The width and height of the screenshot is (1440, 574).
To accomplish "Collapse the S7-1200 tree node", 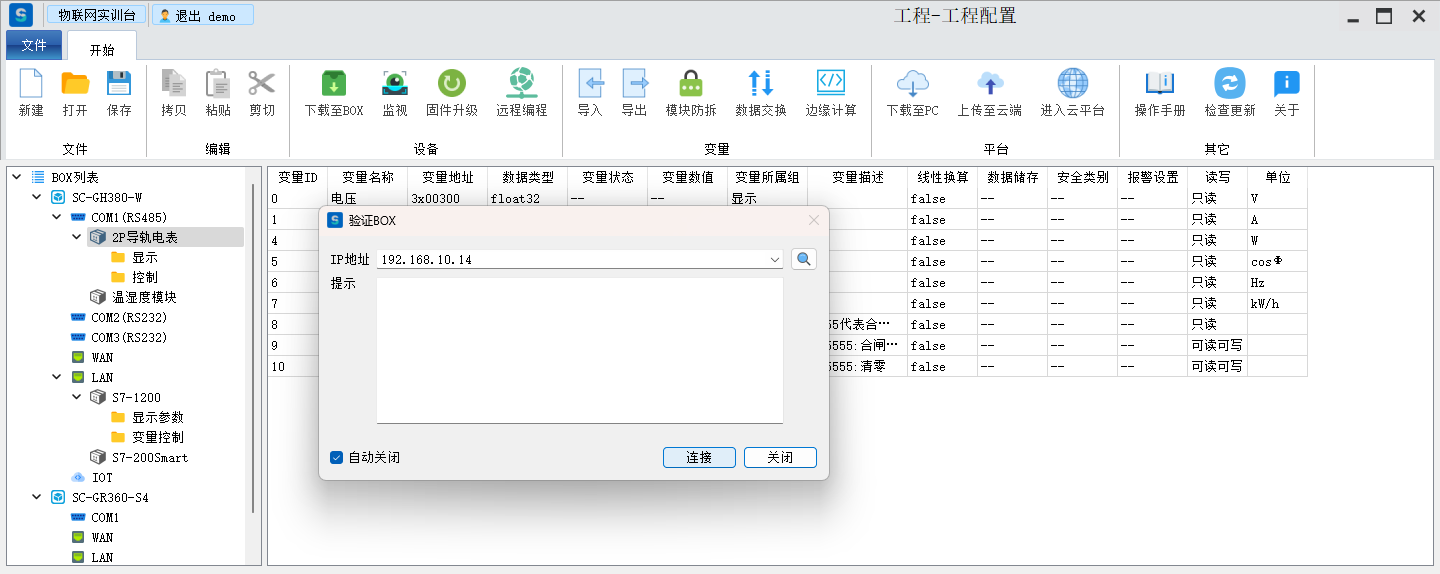I will click(x=77, y=397).
